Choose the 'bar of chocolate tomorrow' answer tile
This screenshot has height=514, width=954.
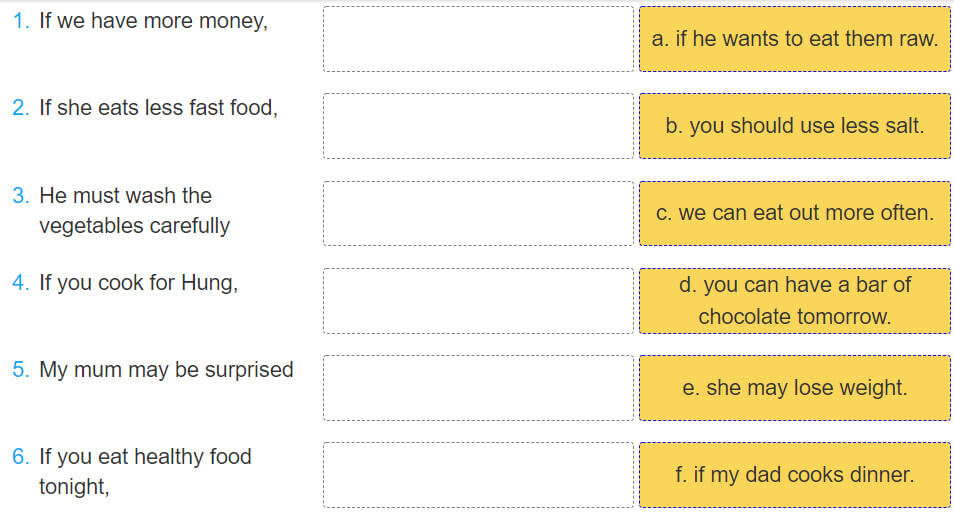click(794, 300)
